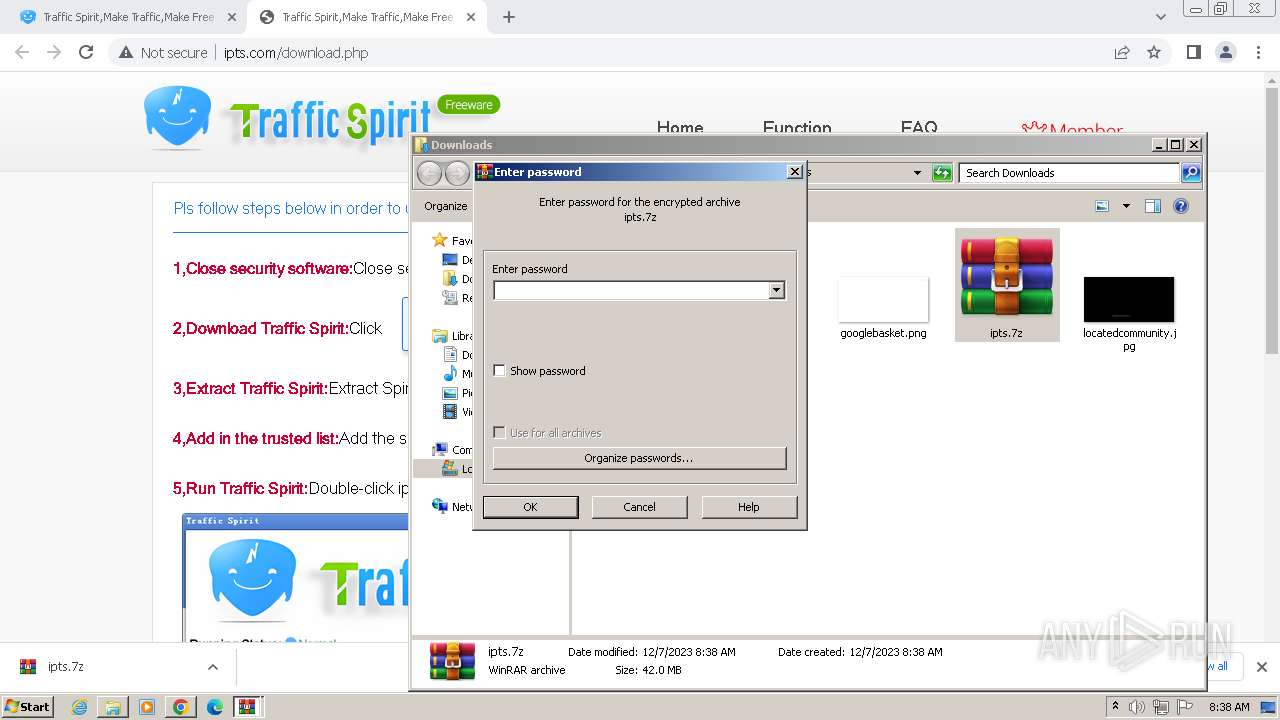Screen dimensions: 1280x720
Task: Toggle the preview pane icon
Action: coord(1153,206)
